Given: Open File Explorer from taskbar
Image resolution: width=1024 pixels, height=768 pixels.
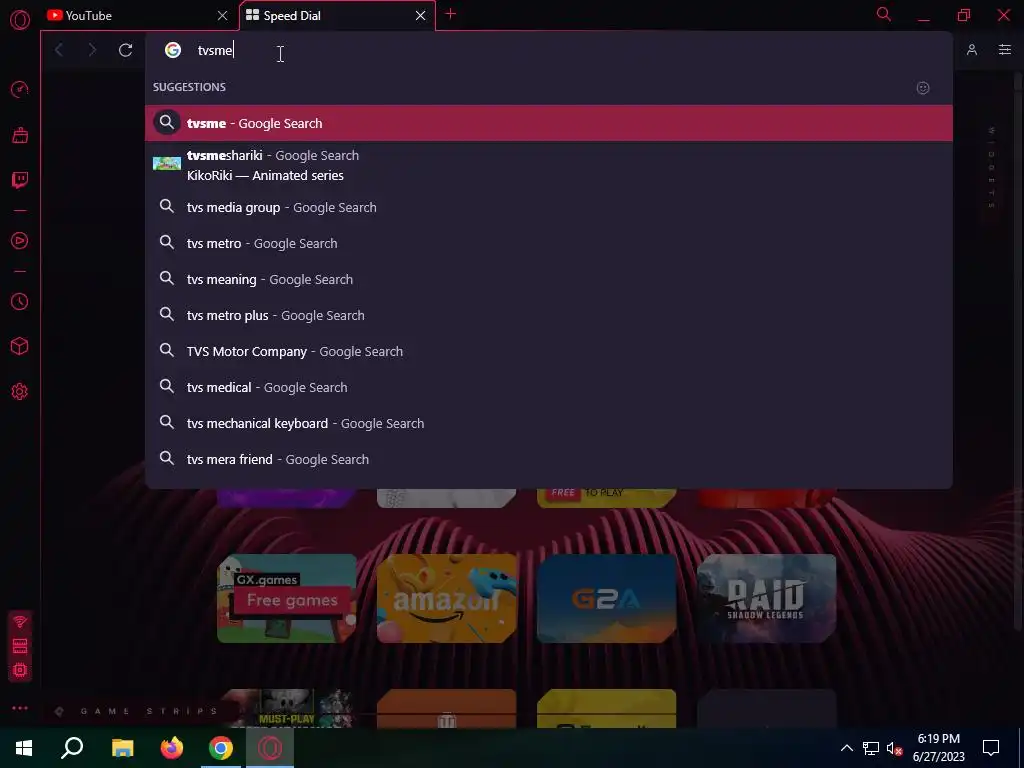Looking at the screenshot, I should [122, 748].
